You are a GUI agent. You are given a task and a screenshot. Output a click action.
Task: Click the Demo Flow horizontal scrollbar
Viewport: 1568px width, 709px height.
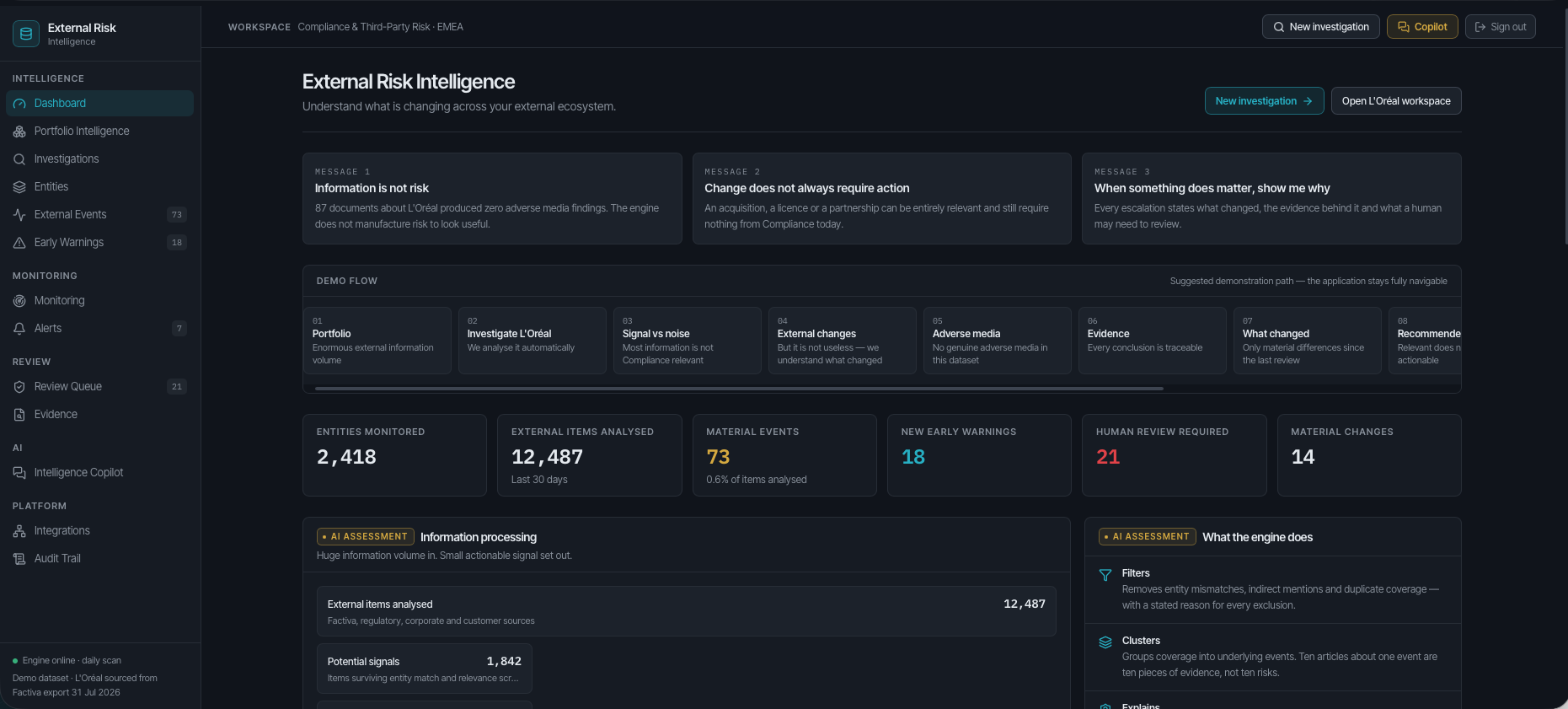pos(739,389)
